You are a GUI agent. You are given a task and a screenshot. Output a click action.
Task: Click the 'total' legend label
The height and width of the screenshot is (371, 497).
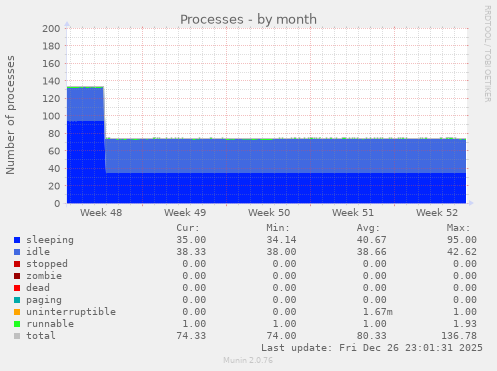[x=41, y=336]
